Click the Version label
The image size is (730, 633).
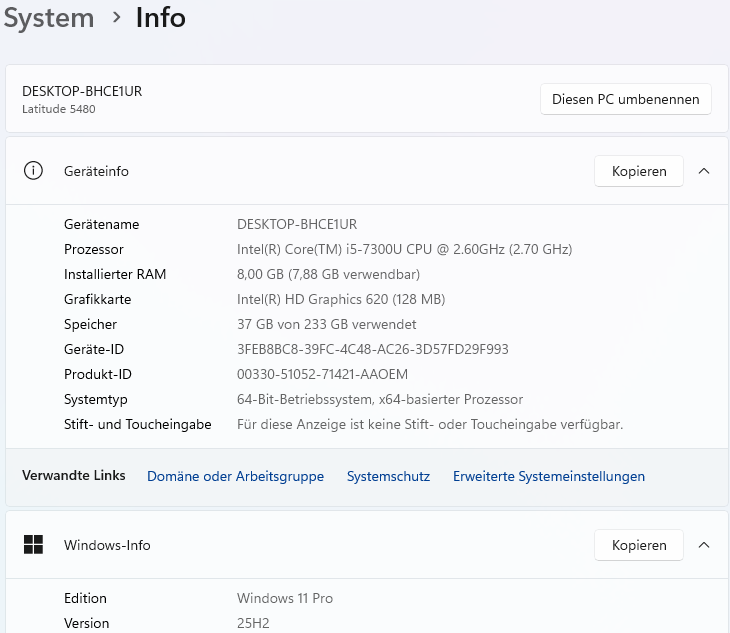(x=87, y=623)
